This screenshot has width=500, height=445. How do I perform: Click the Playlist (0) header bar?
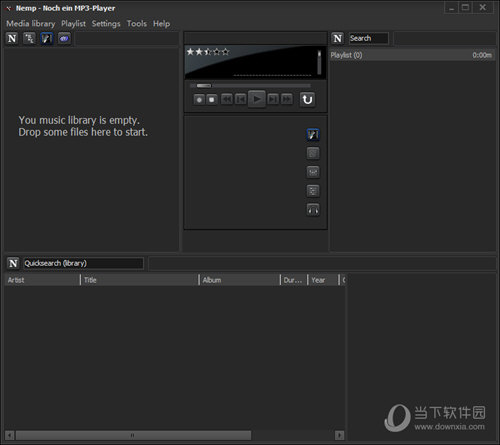click(412, 55)
